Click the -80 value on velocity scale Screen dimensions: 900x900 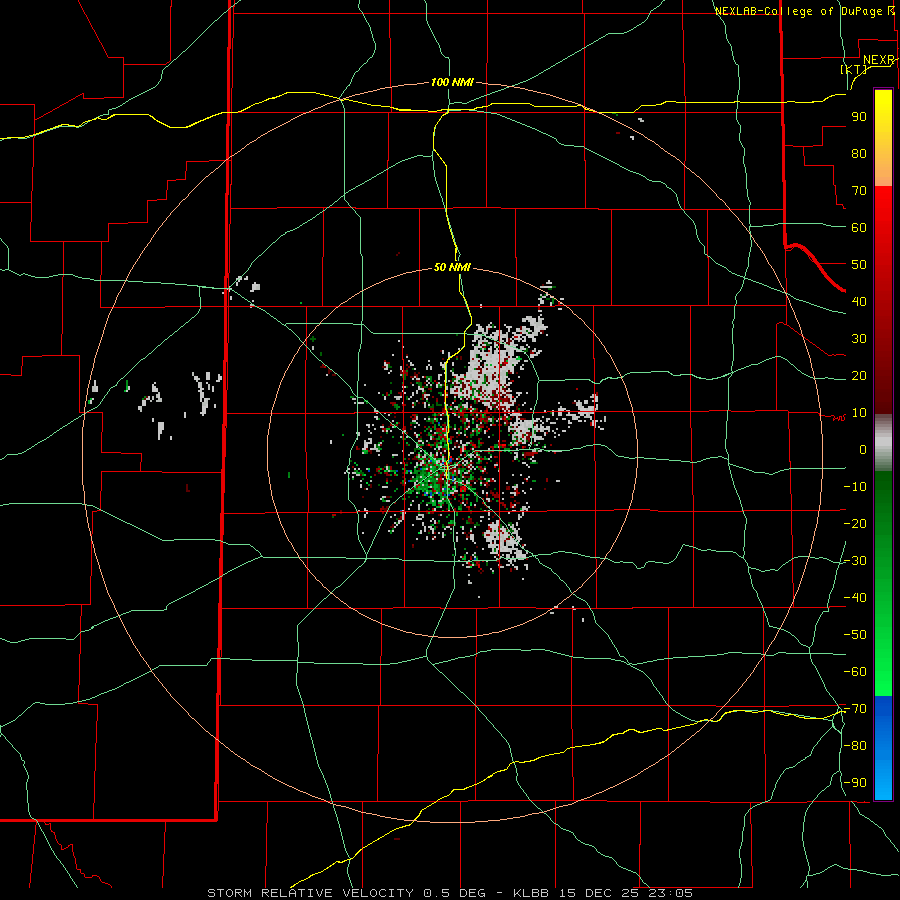tap(855, 746)
